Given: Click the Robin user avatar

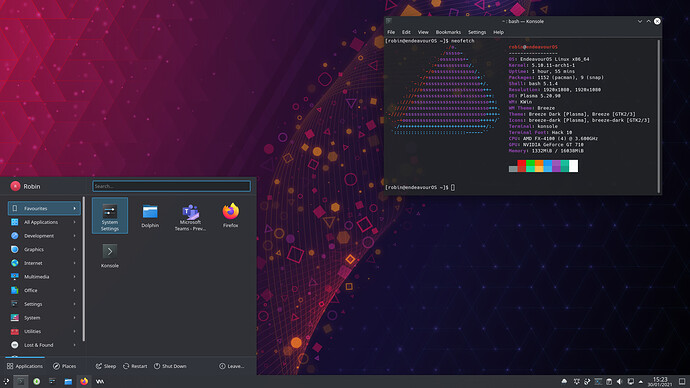Looking at the screenshot, I should [15, 186].
